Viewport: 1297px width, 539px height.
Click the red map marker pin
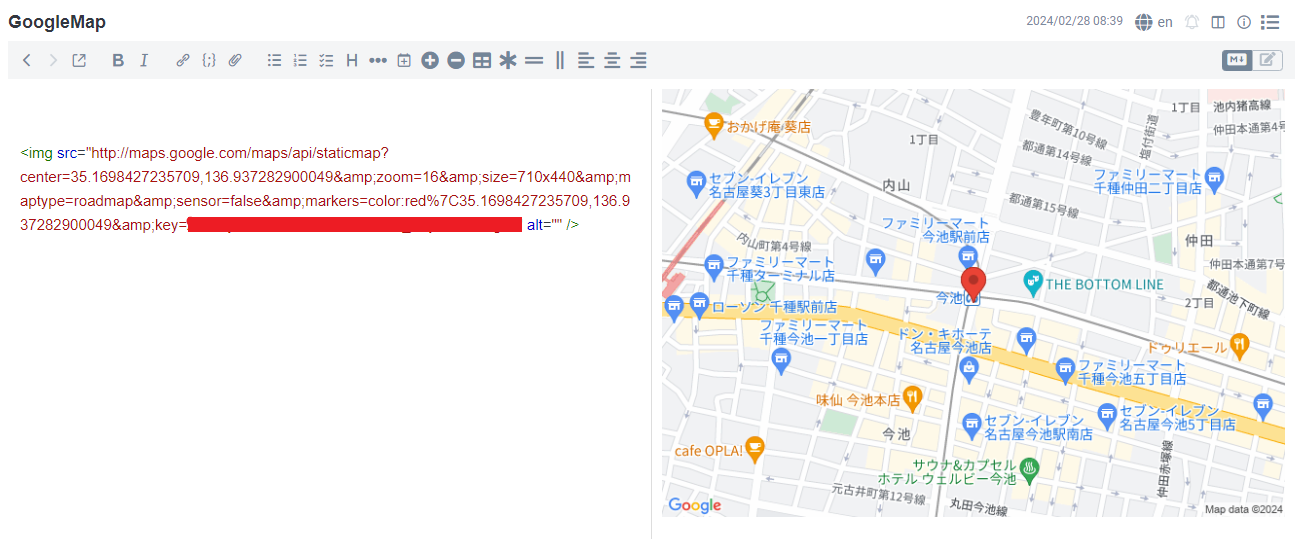point(973,285)
